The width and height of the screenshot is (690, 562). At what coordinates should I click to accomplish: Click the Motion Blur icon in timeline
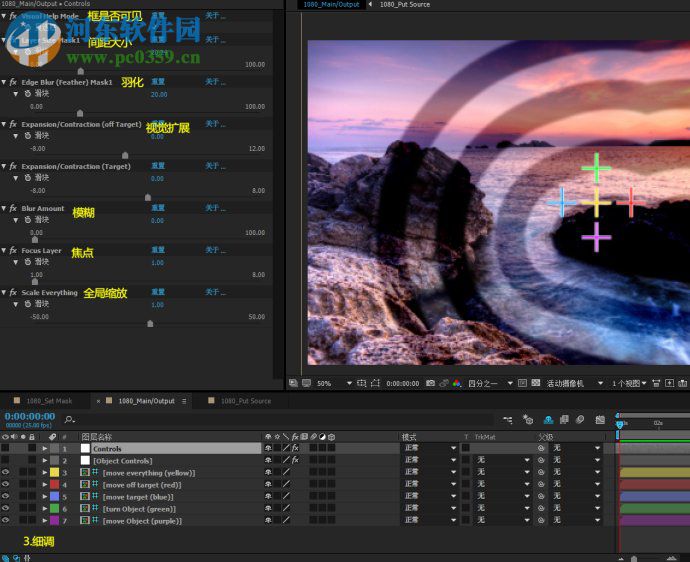pyautogui.click(x=580, y=420)
